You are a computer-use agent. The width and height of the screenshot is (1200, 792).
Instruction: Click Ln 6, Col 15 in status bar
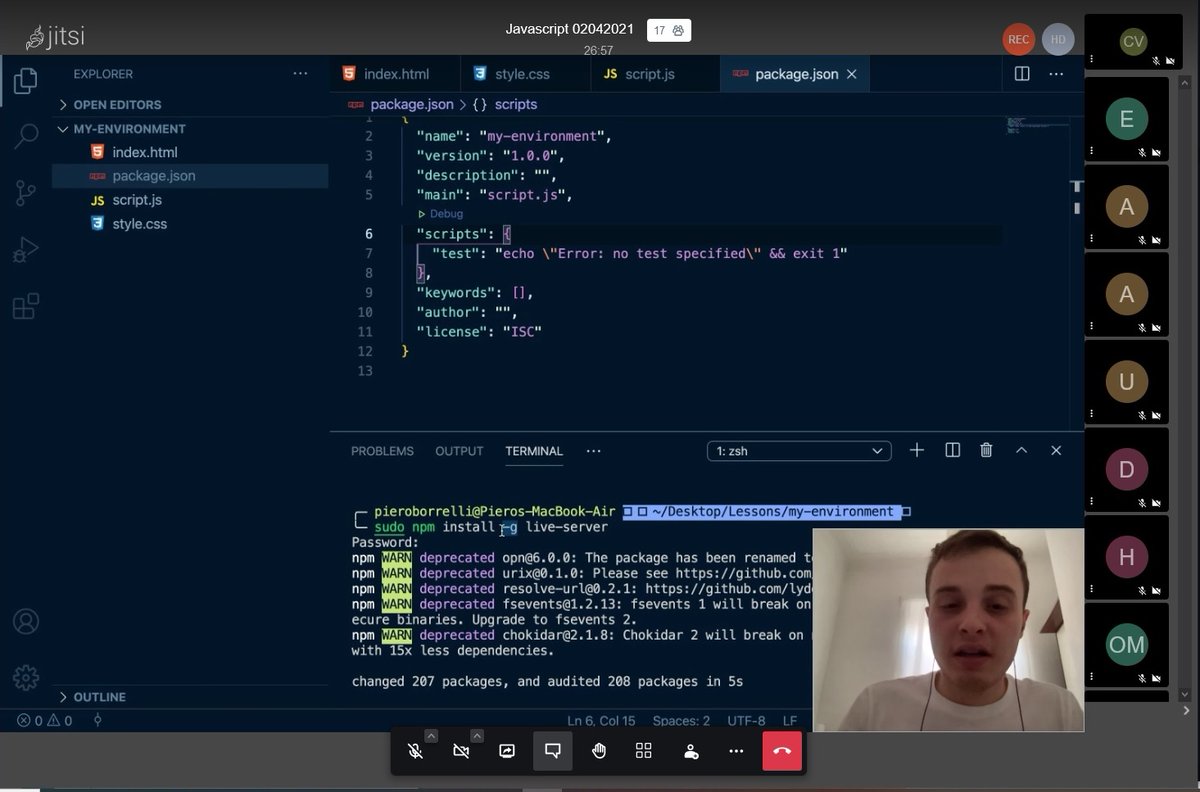[601, 720]
